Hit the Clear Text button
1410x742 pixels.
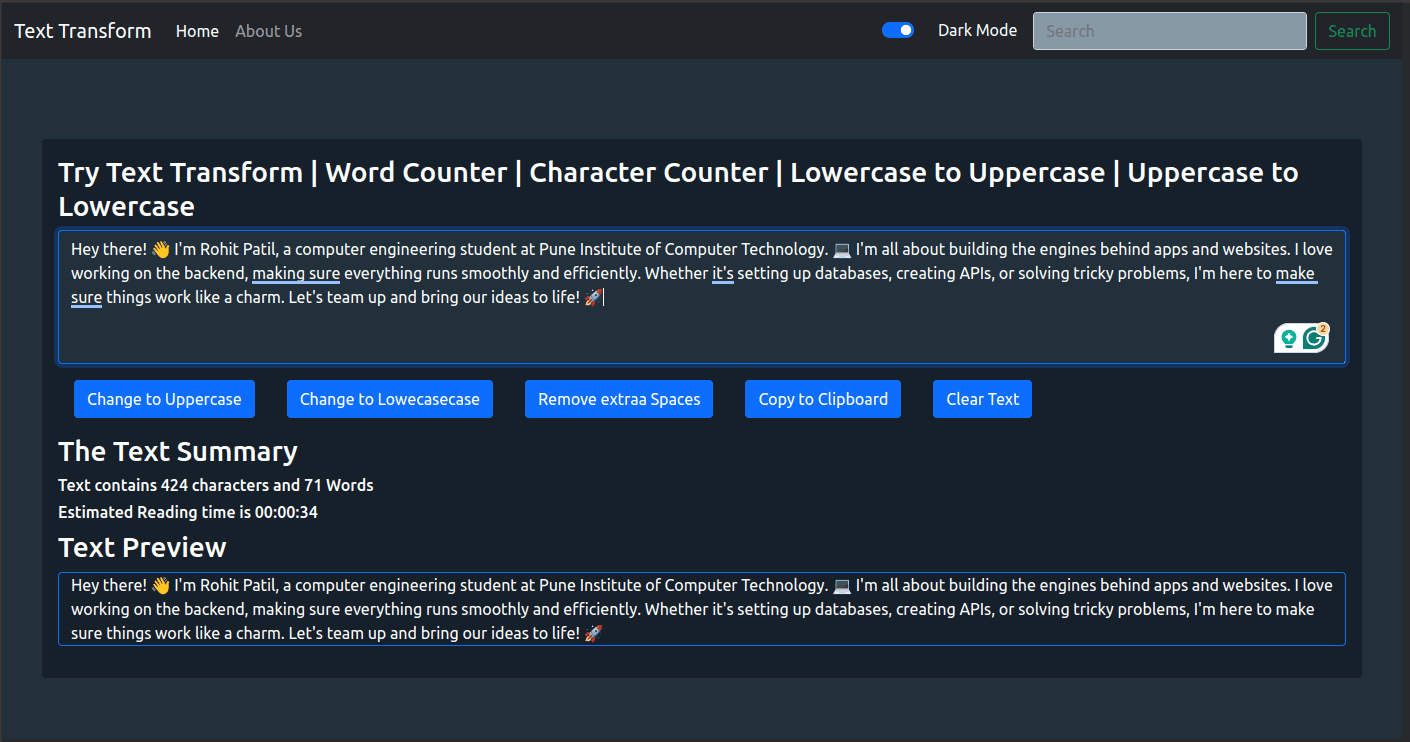982,399
